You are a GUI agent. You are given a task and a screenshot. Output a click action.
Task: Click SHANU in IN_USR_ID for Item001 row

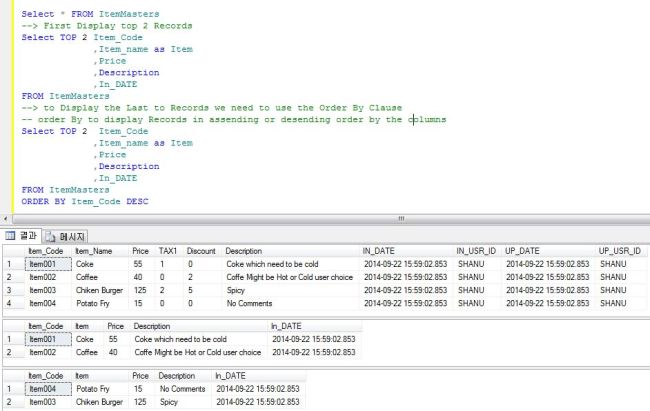(x=478, y=264)
